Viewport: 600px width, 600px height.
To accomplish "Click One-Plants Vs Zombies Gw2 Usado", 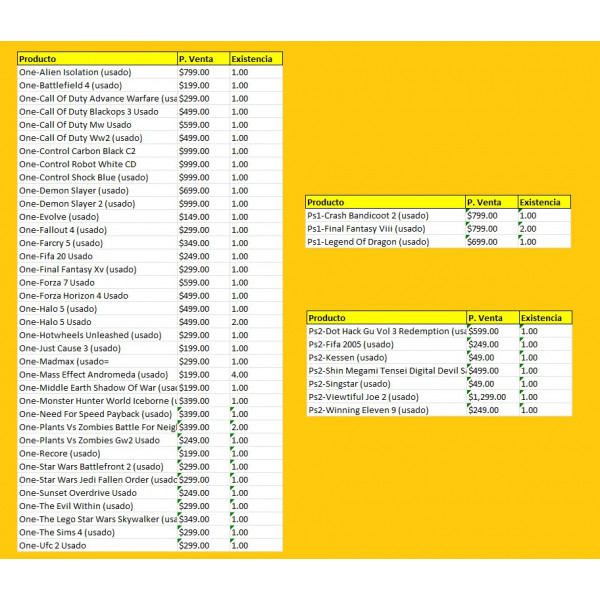I will [97, 440].
